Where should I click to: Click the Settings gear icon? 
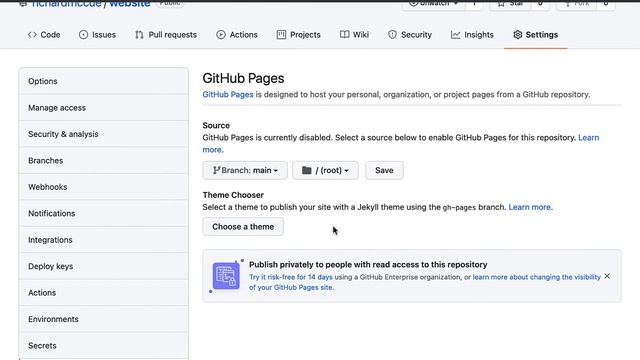click(518, 35)
